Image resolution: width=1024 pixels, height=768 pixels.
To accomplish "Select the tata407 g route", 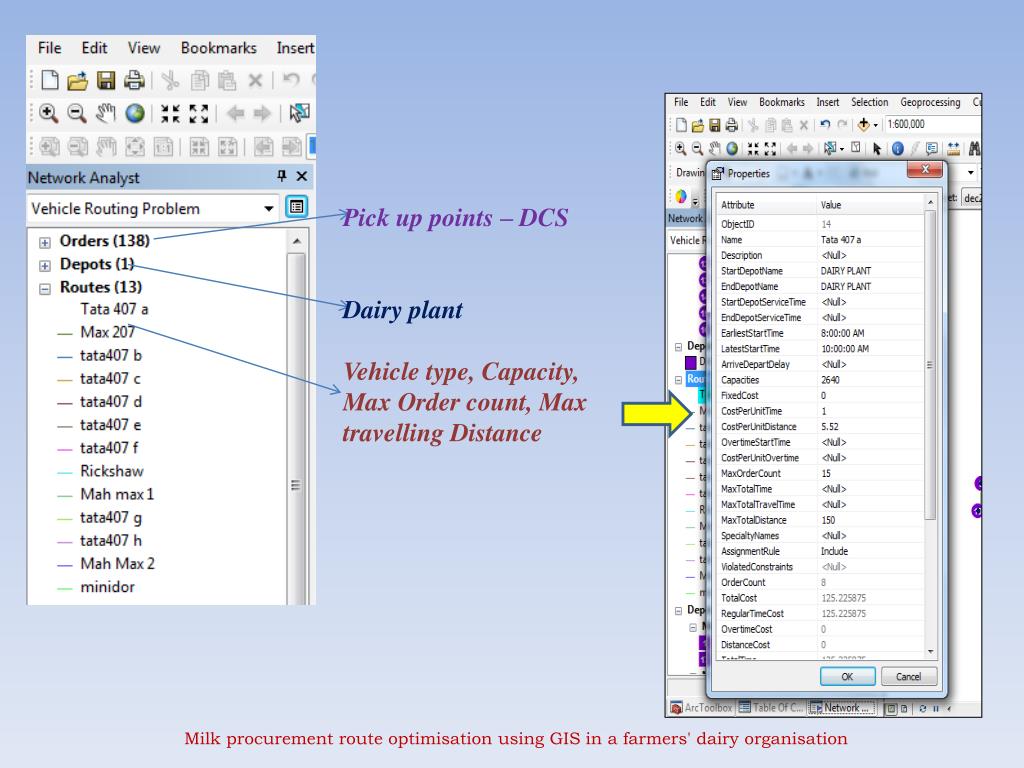I will point(110,518).
